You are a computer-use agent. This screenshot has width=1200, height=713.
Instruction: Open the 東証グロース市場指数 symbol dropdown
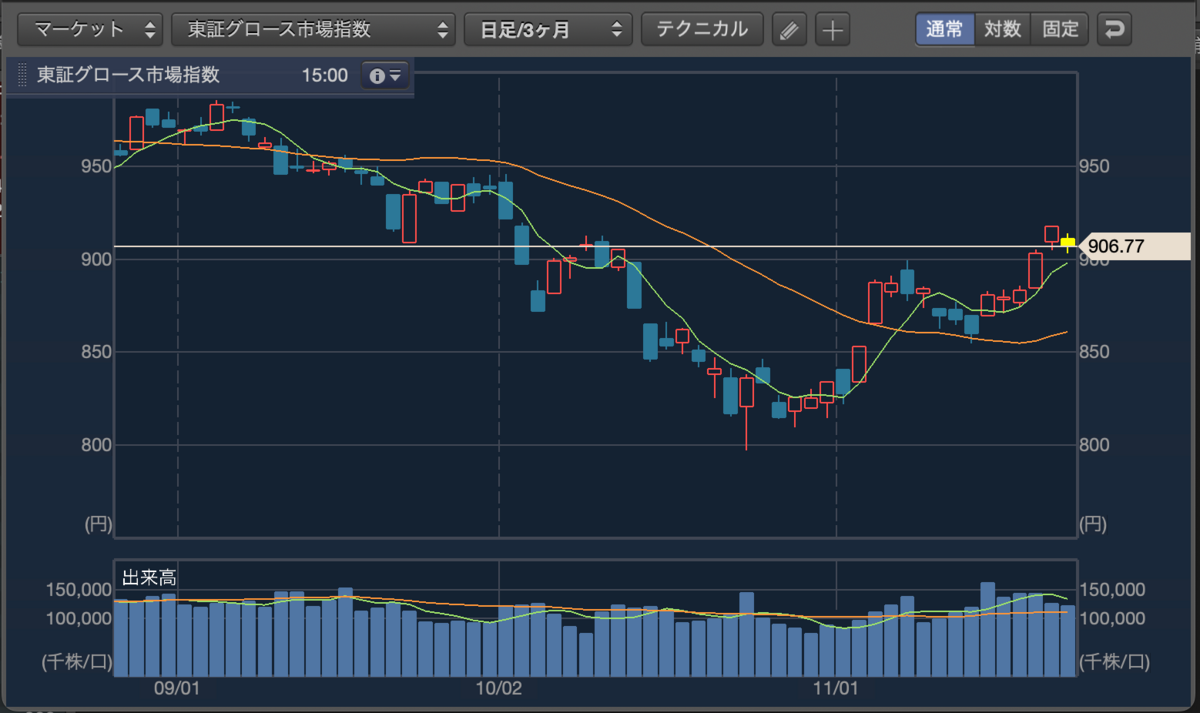click(x=313, y=29)
